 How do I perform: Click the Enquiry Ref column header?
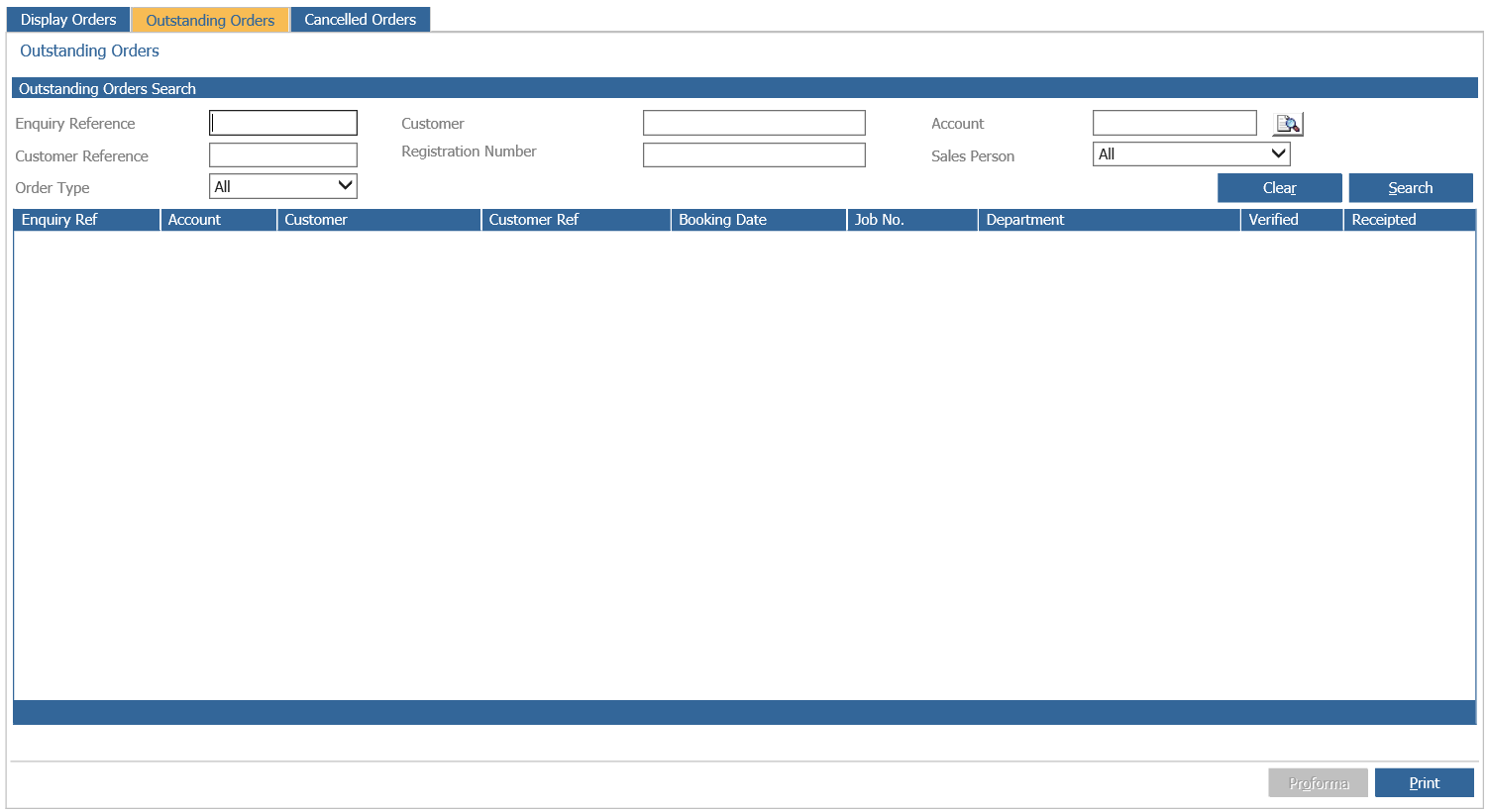[59, 219]
